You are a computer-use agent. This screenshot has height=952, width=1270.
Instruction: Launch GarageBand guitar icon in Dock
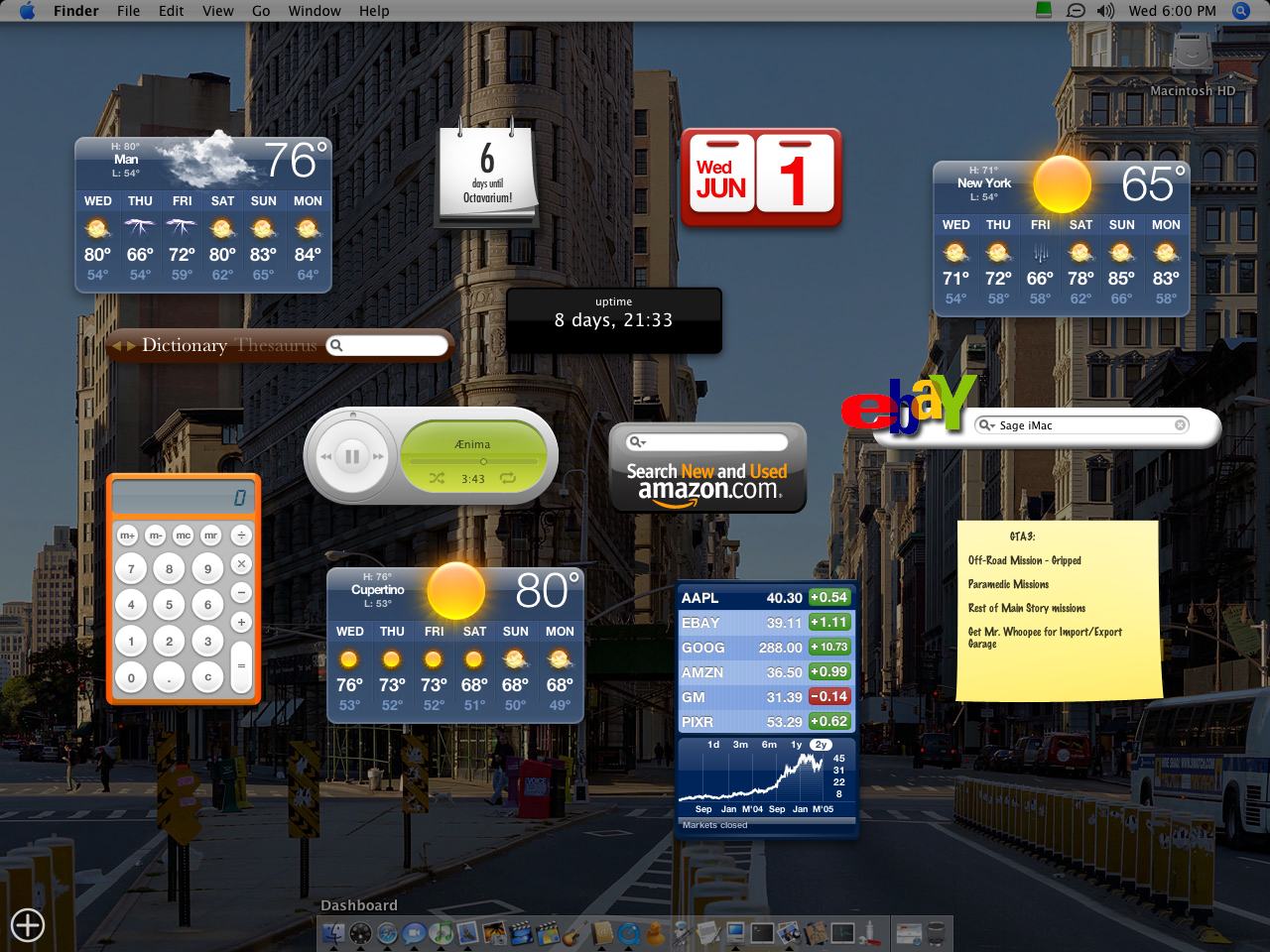574,933
